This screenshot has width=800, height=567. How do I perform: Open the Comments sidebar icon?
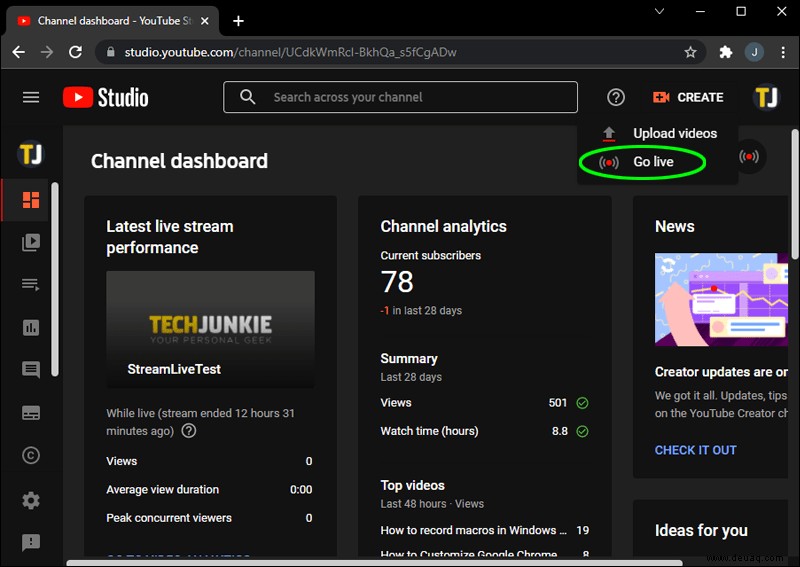[31, 369]
